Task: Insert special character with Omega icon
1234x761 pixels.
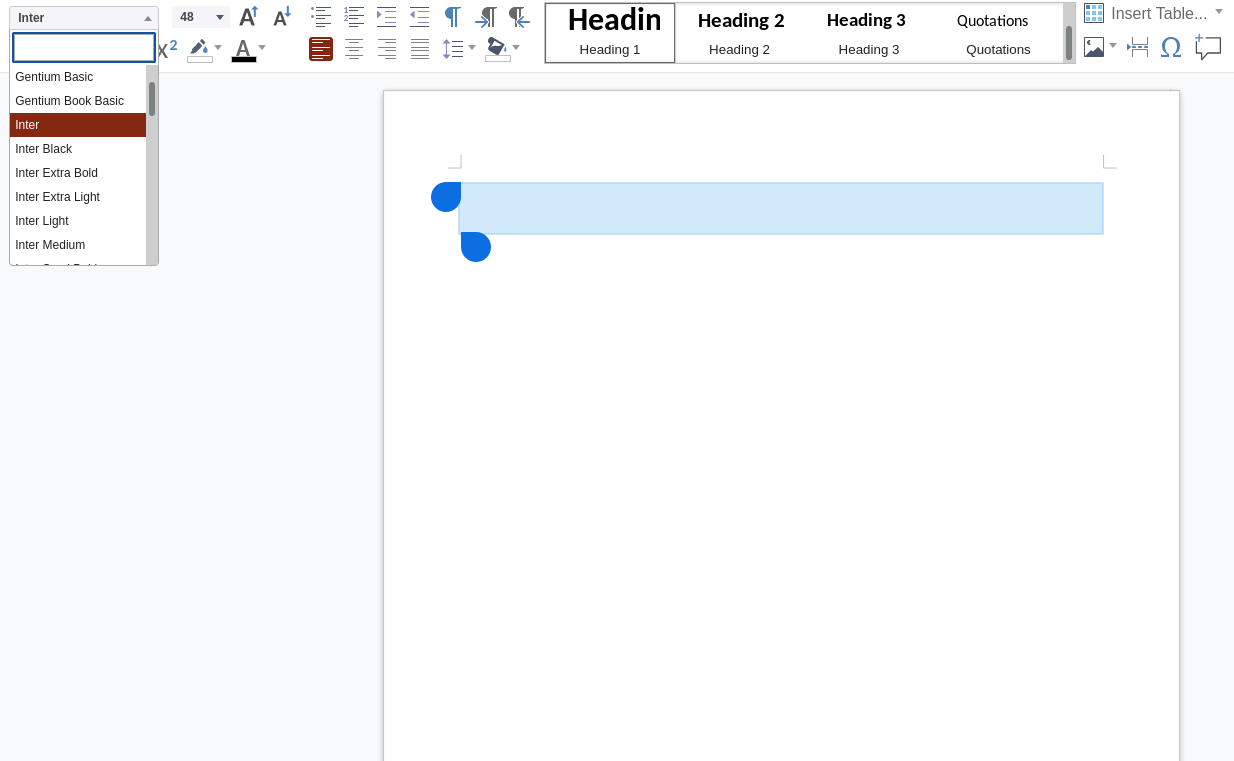Action: (1171, 46)
